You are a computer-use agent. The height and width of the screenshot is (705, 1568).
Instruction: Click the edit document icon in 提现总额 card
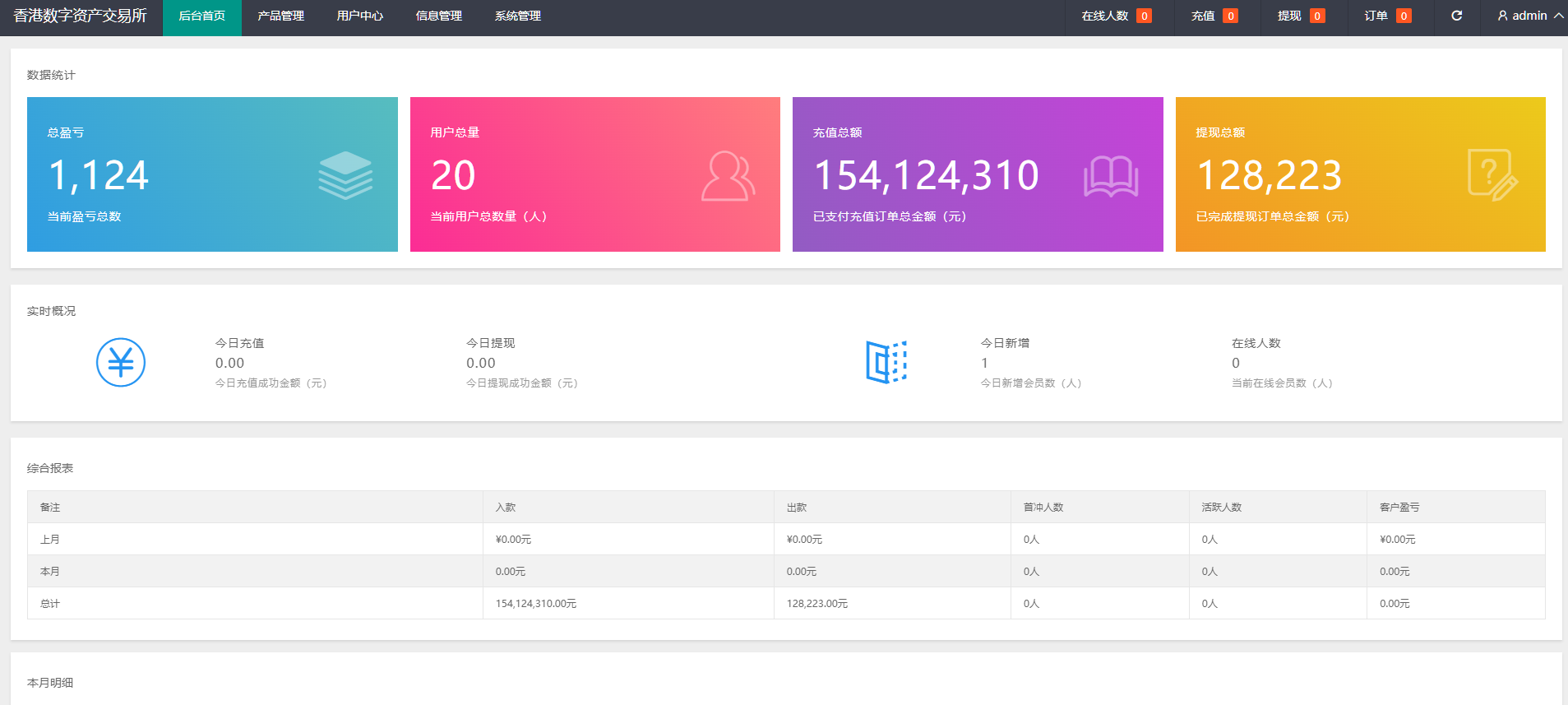pyautogui.click(x=1492, y=175)
